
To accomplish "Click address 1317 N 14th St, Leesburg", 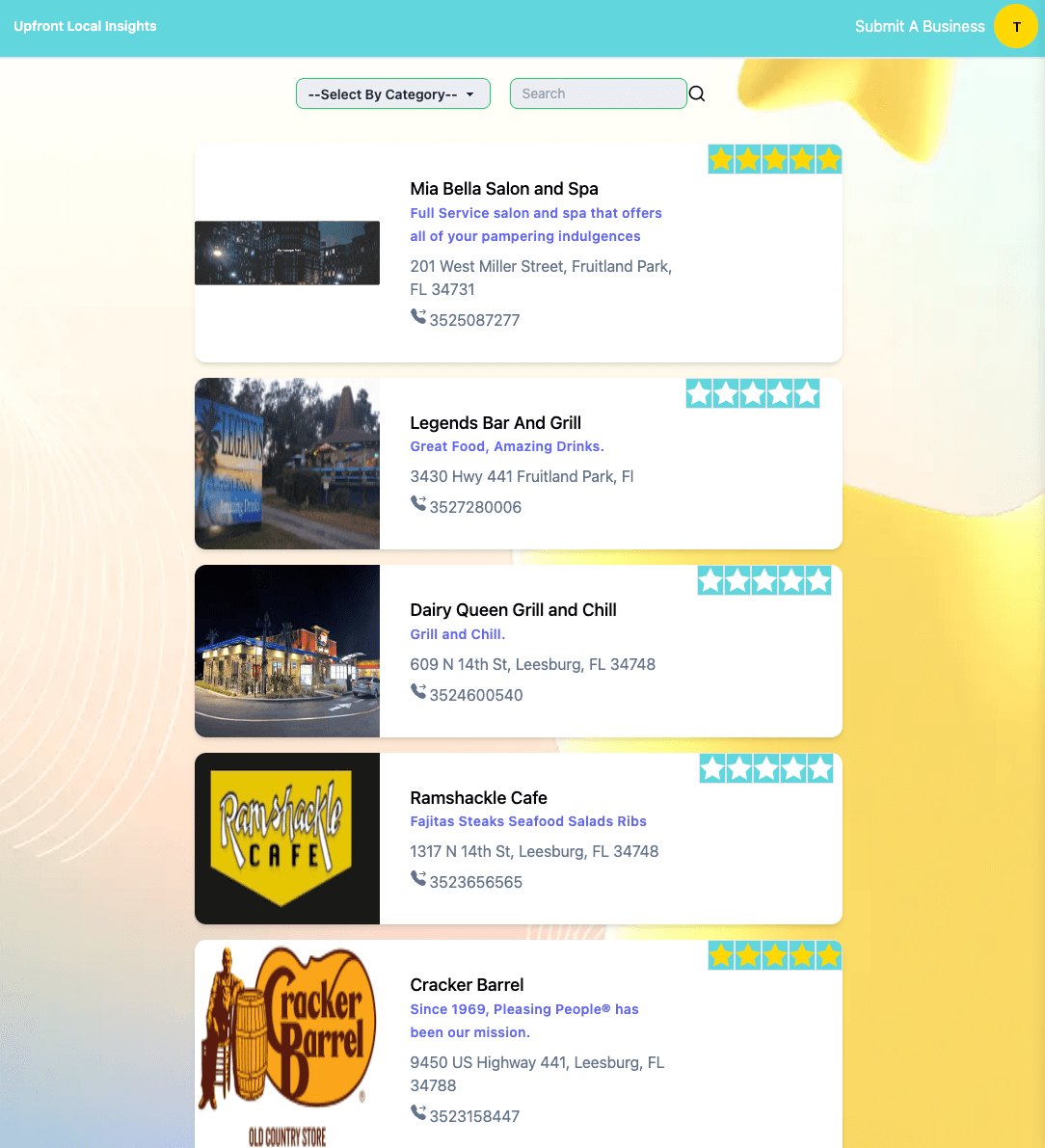I will pyautogui.click(x=535, y=851).
